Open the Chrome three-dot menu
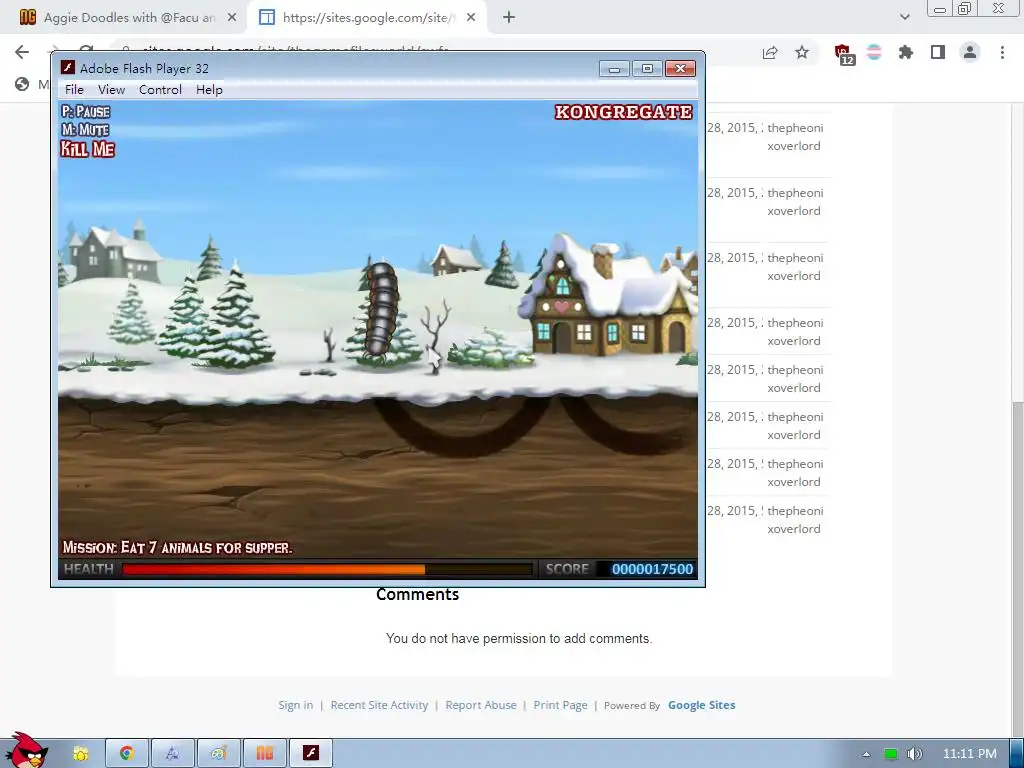 [1002, 52]
